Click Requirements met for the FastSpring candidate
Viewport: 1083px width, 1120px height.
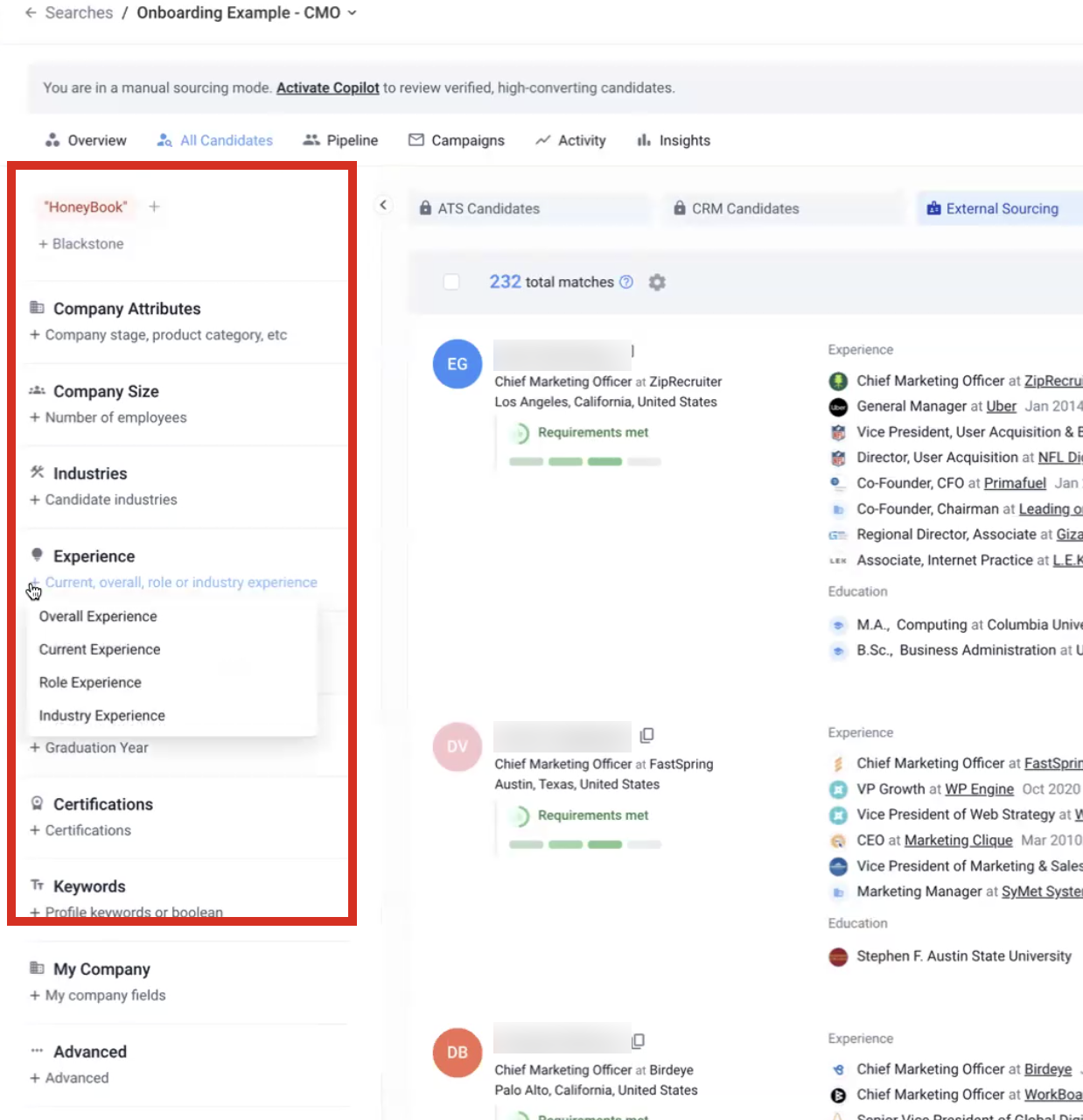[593, 815]
